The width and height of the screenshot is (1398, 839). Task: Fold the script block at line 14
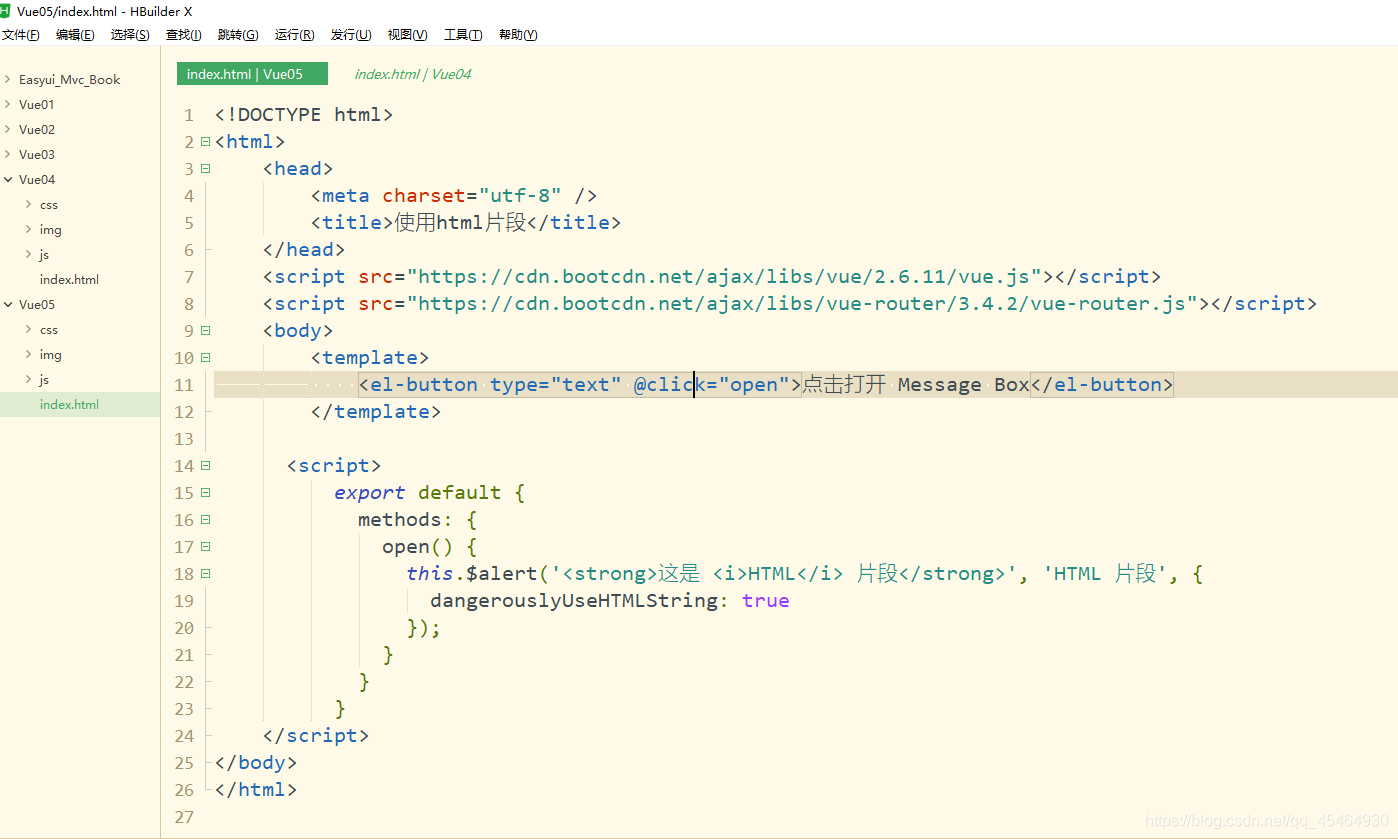point(205,466)
